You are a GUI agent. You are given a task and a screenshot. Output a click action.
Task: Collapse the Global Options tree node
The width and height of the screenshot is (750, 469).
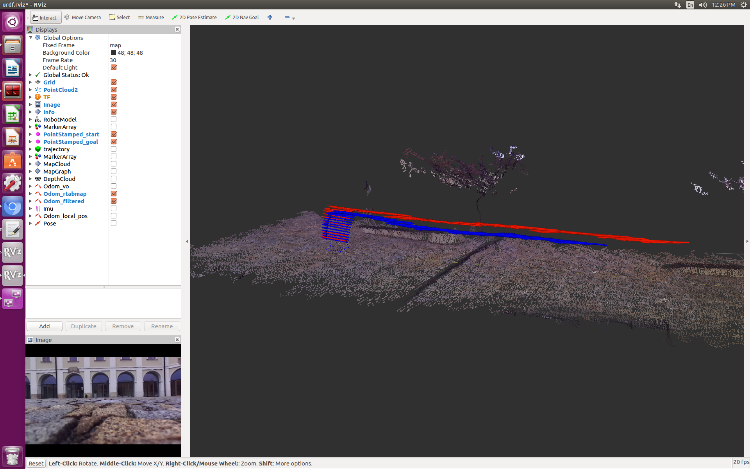coord(31,37)
